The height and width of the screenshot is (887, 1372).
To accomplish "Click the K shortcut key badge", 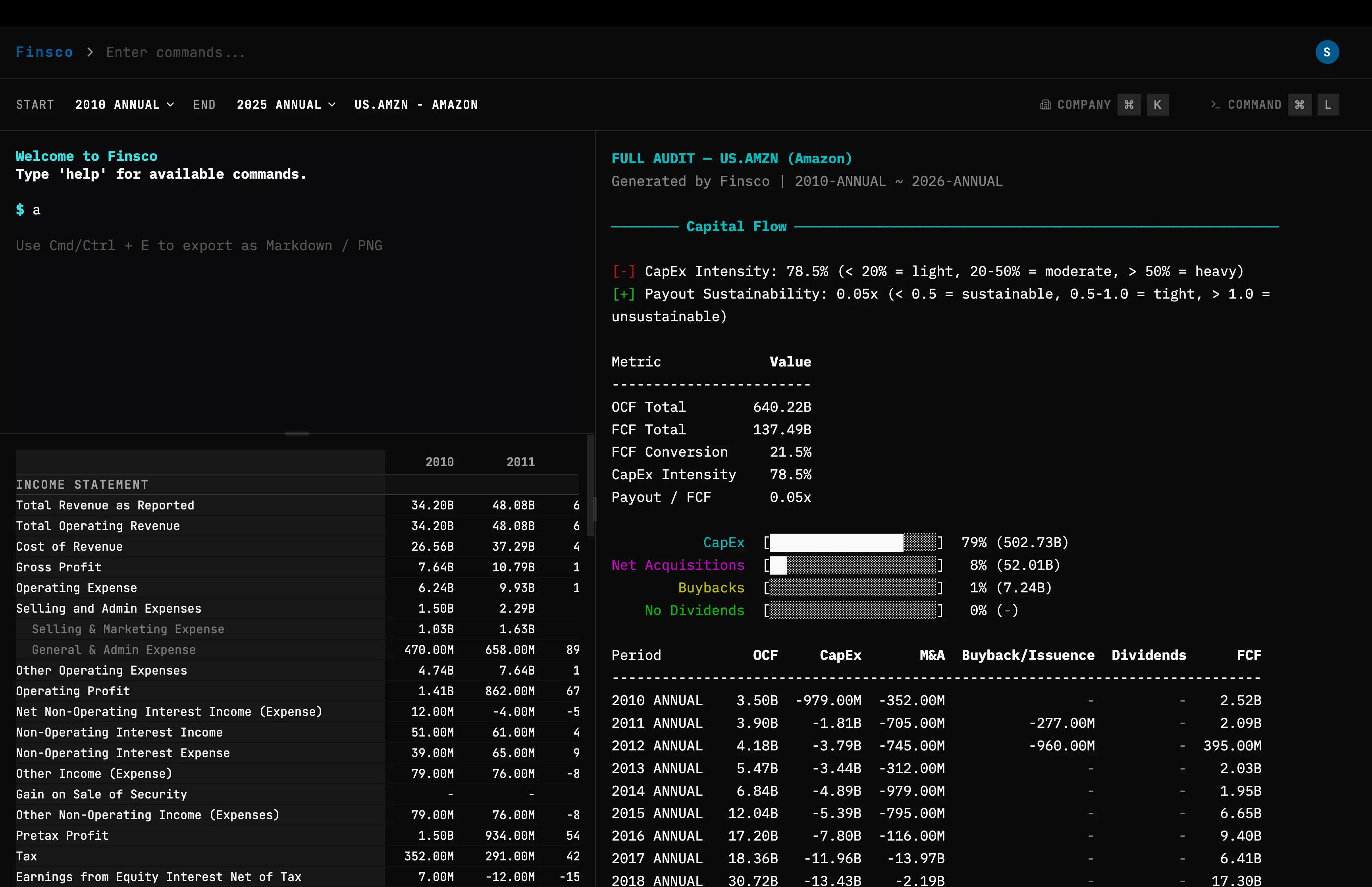I will pyautogui.click(x=1157, y=105).
